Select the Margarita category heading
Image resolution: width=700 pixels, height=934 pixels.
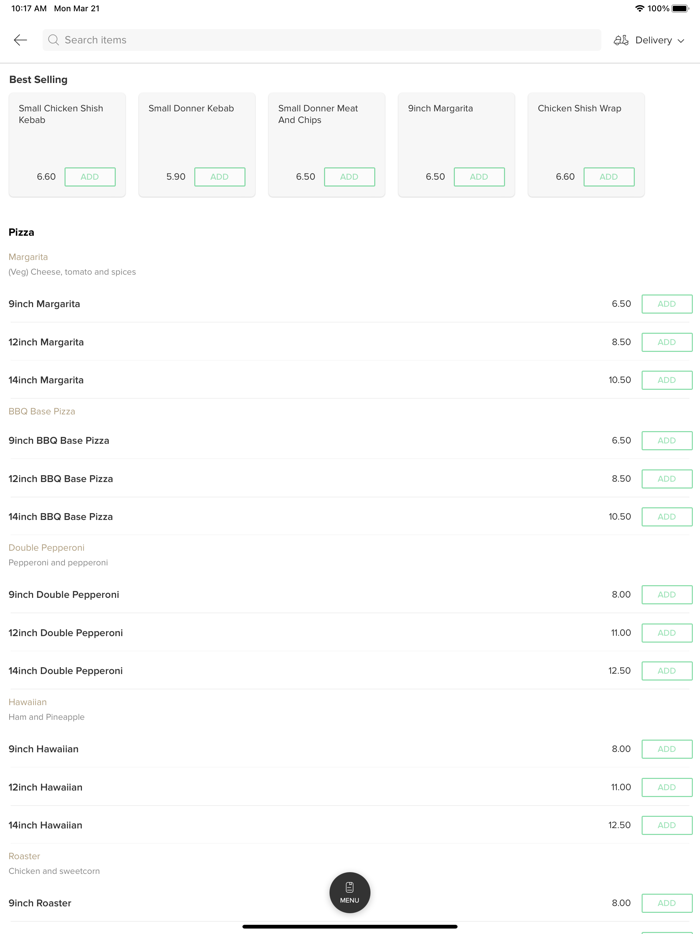(28, 257)
